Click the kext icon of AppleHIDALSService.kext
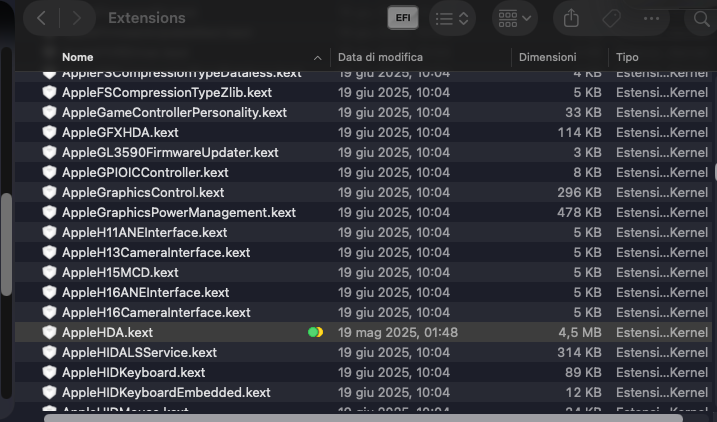This screenshot has width=717, height=422. click(49, 353)
